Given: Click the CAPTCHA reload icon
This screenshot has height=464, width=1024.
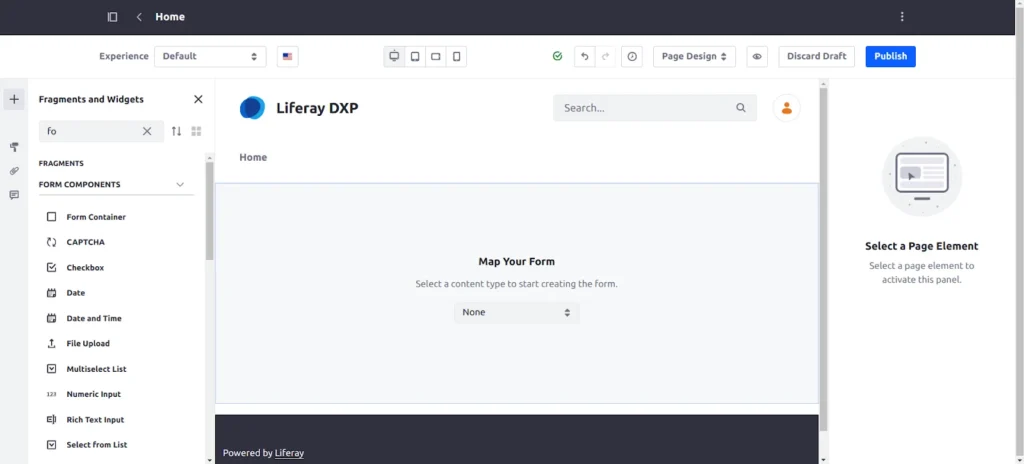Looking at the screenshot, I should (x=52, y=242).
